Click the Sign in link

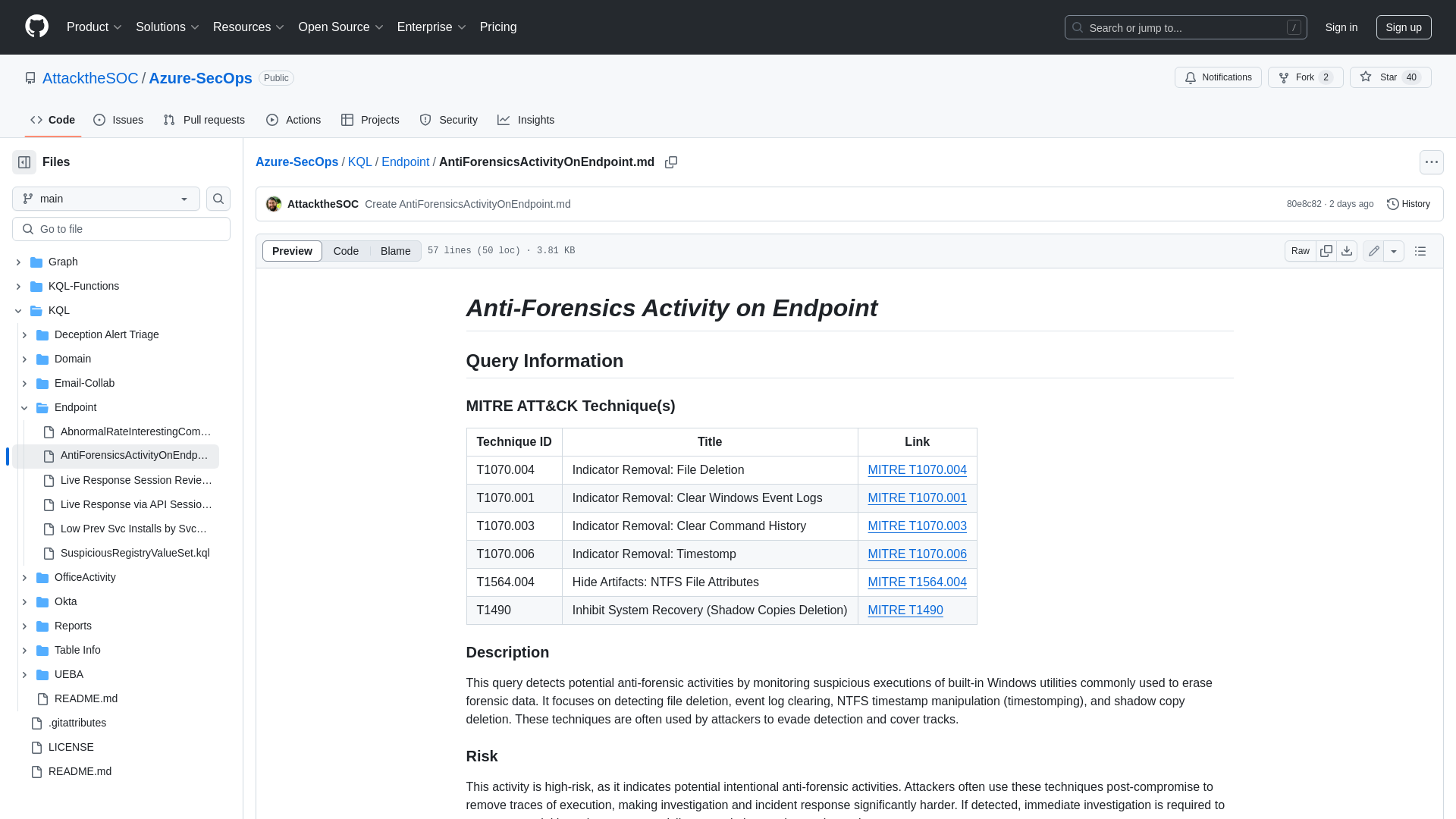click(1341, 27)
